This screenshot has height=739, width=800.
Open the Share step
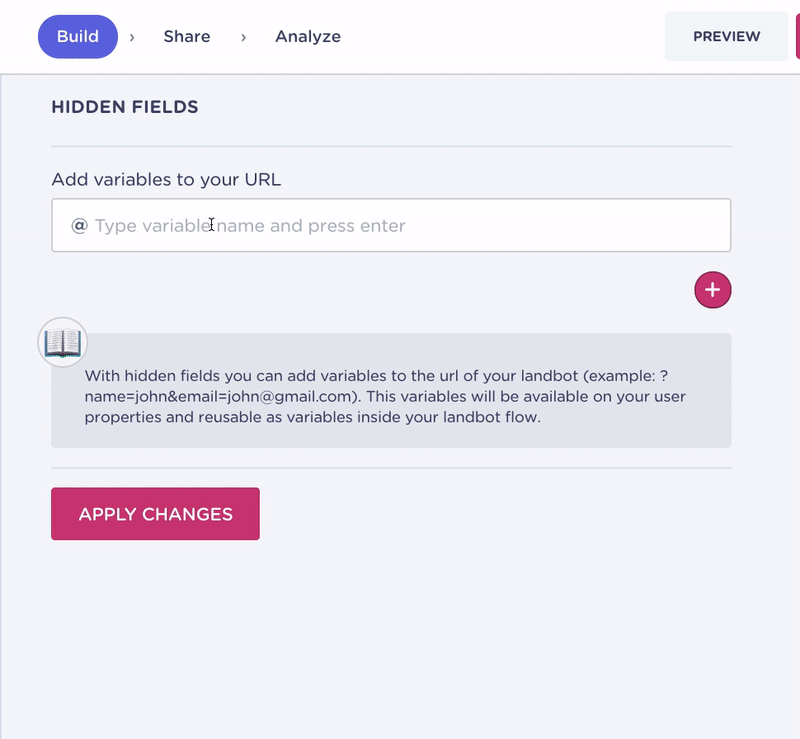[187, 36]
